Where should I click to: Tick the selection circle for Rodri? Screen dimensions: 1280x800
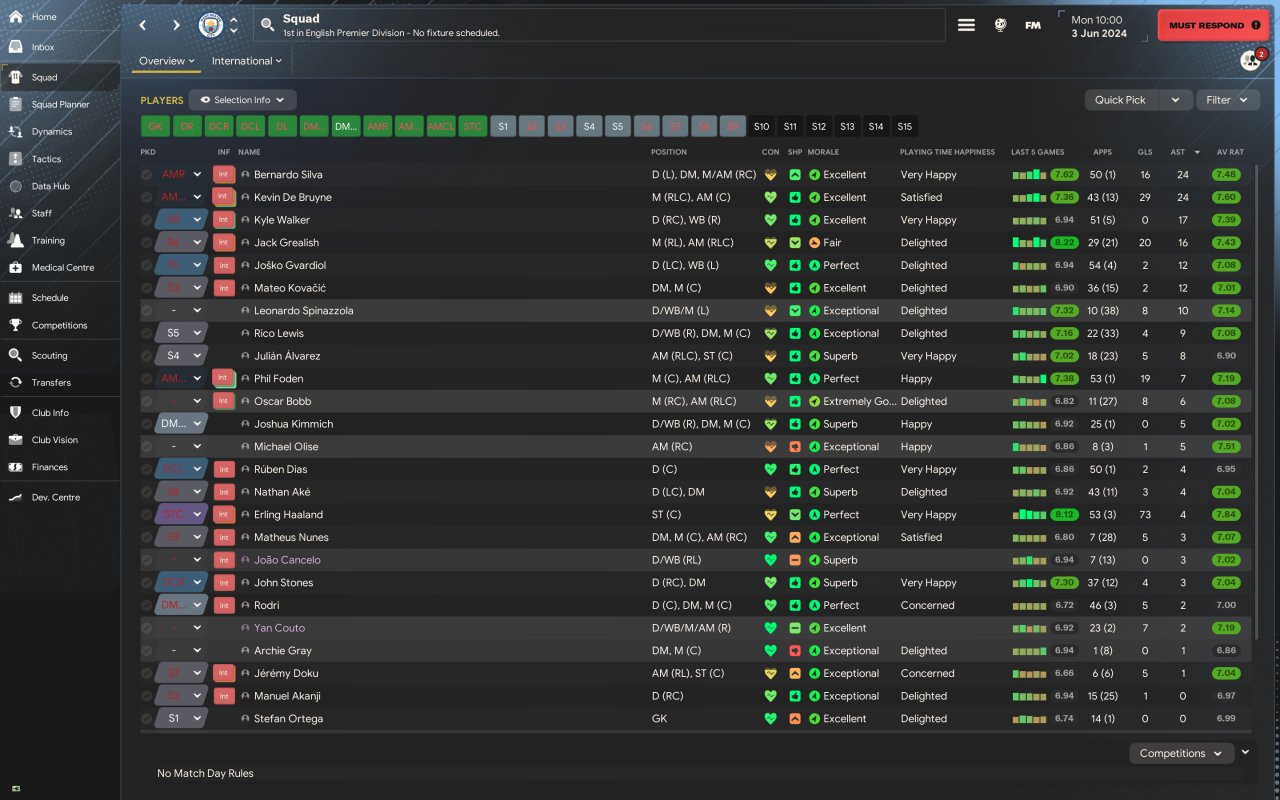pyautogui.click(x=147, y=605)
